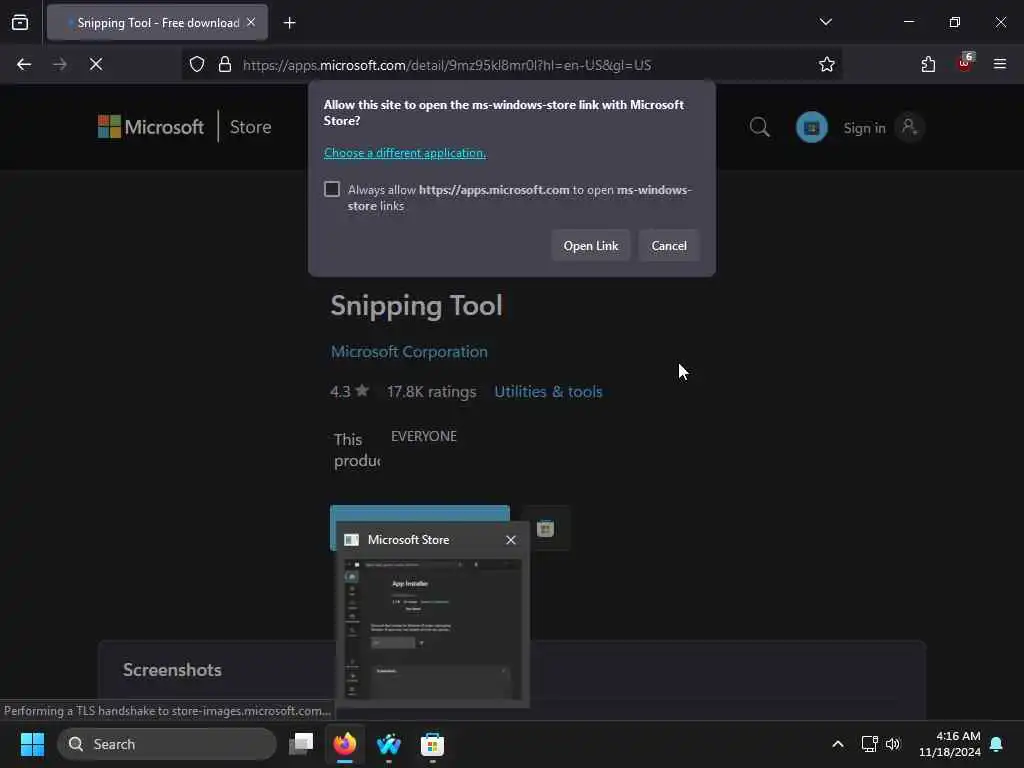Click the taskbar Search box
Viewport: 1024px width, 768px height.
pyautogui.click(x=167, y=744)
